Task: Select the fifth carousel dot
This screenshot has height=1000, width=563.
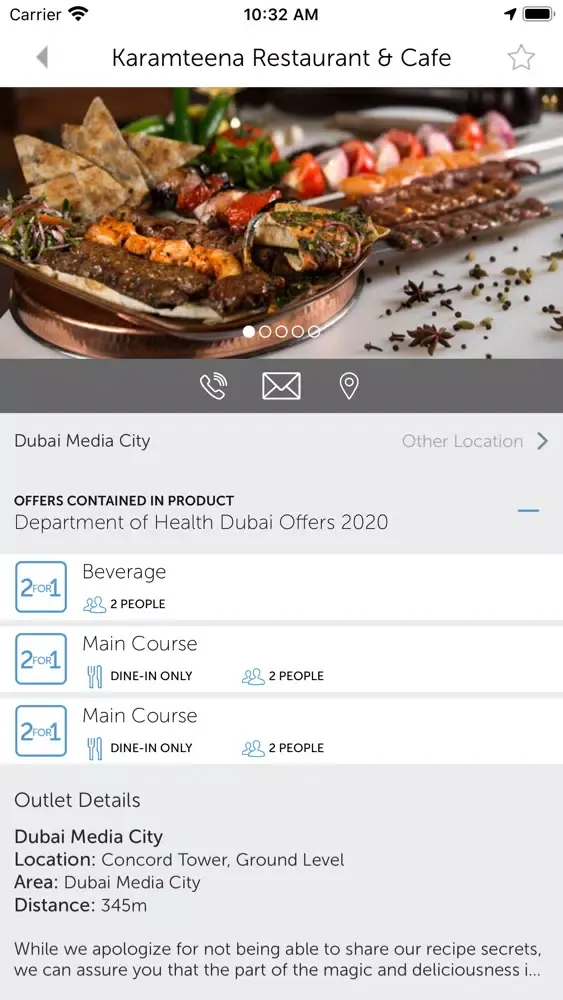Action: tap(314, 332)
